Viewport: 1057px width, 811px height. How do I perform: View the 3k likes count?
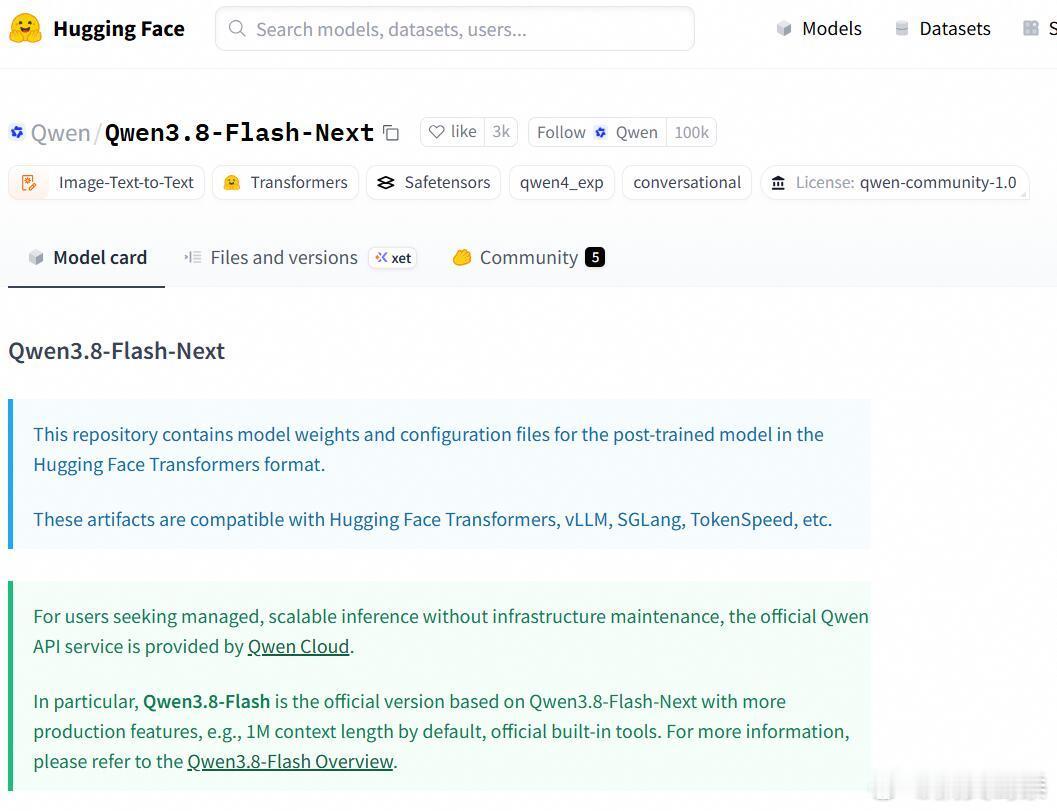click(x=501, y=131)
